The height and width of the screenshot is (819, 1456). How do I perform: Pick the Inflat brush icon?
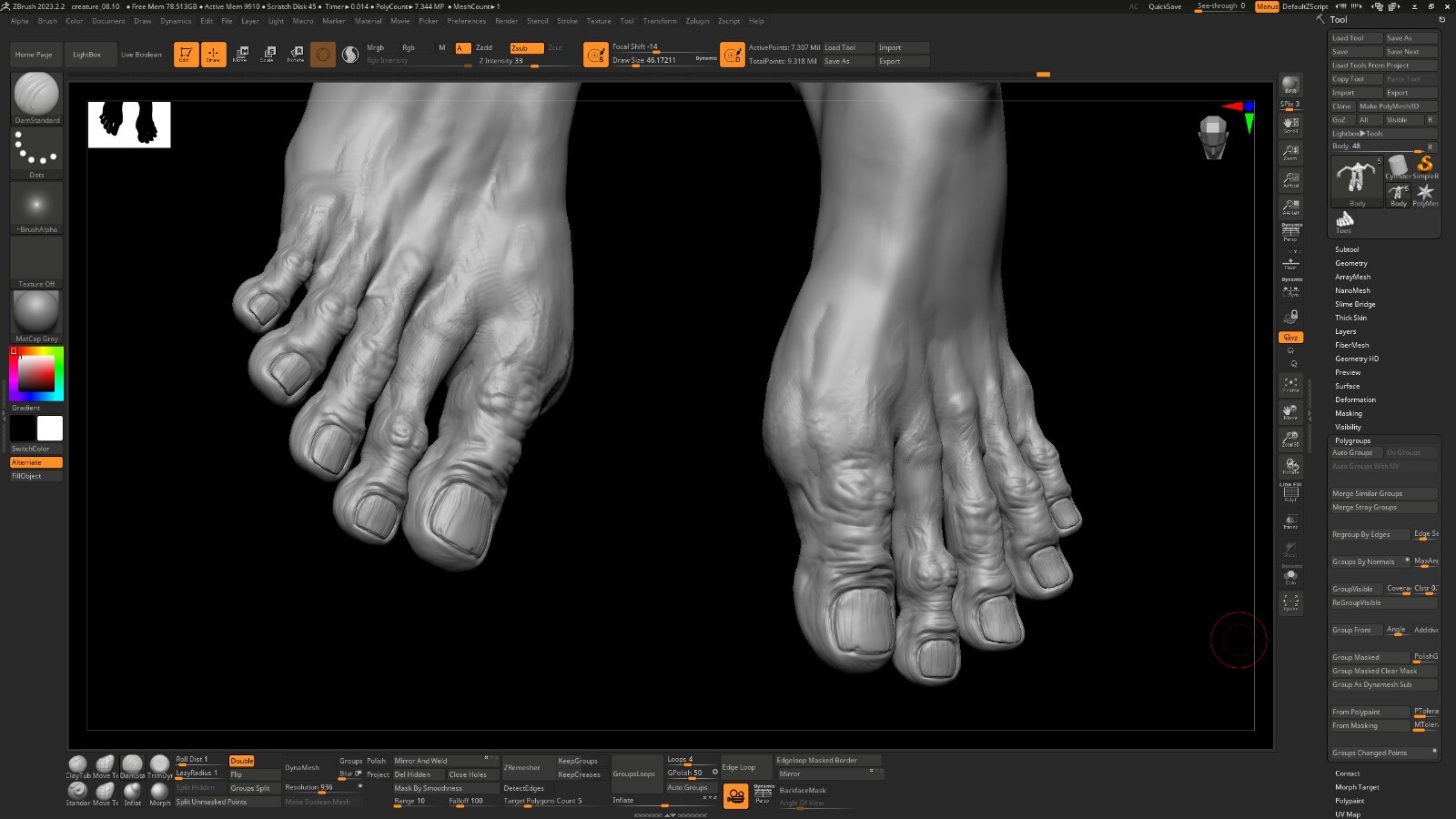(x=133, y=792)
